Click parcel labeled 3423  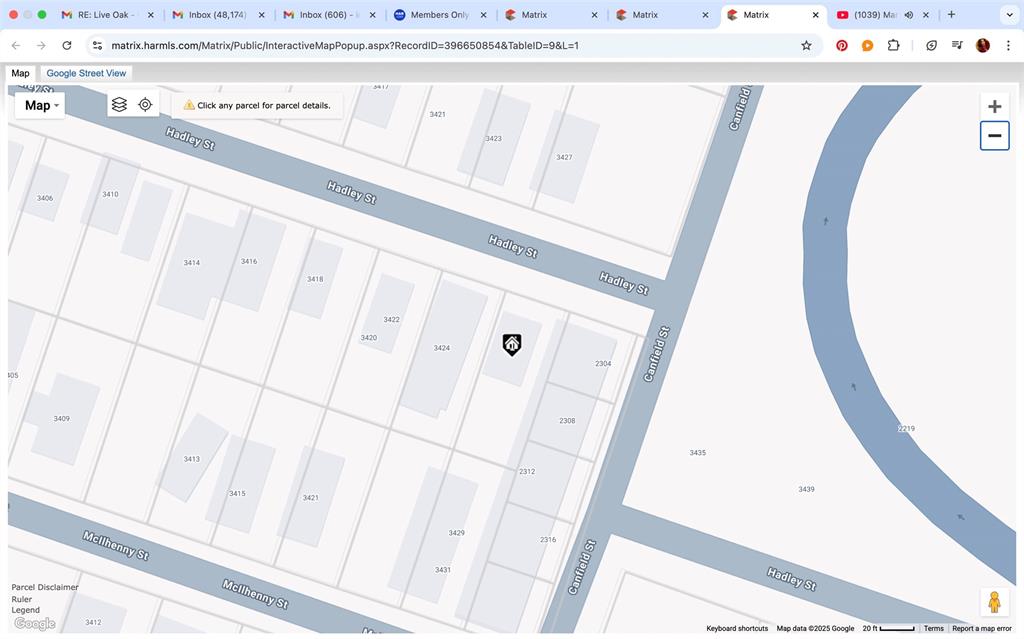(494, 139)
